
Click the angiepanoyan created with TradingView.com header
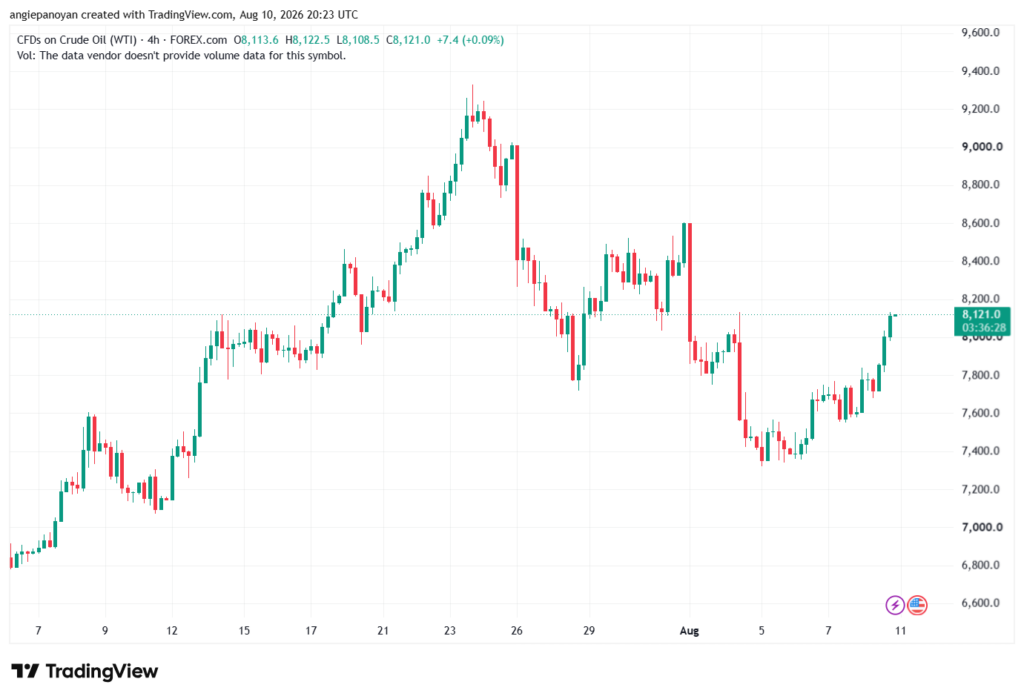[184, 14]
